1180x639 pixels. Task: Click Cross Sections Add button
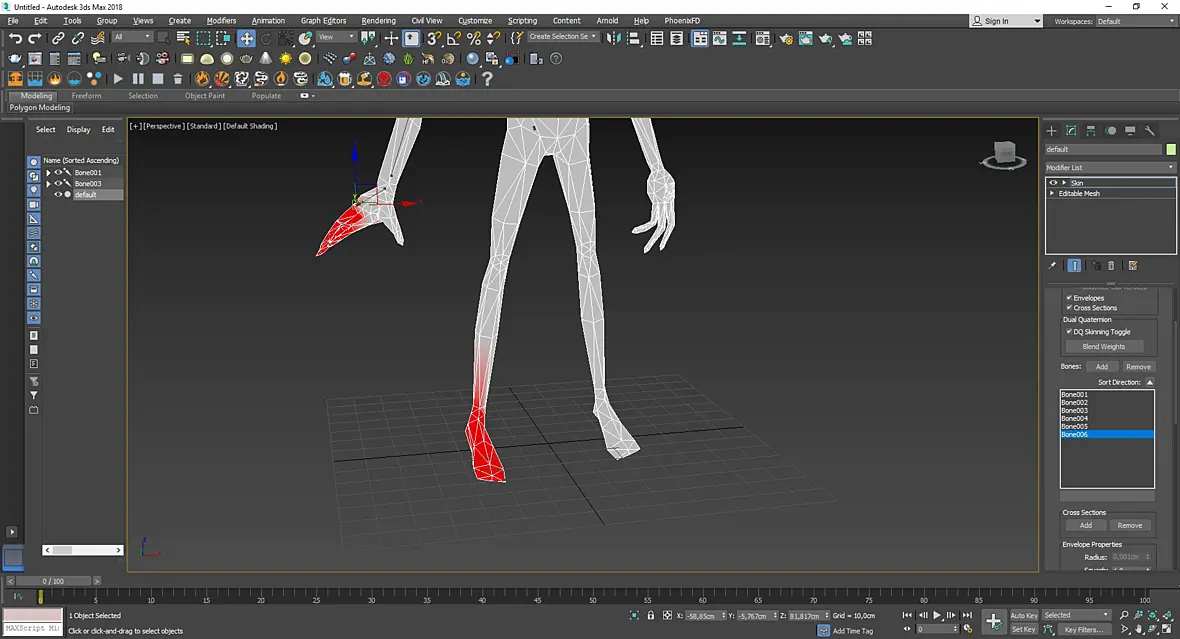1086,525
